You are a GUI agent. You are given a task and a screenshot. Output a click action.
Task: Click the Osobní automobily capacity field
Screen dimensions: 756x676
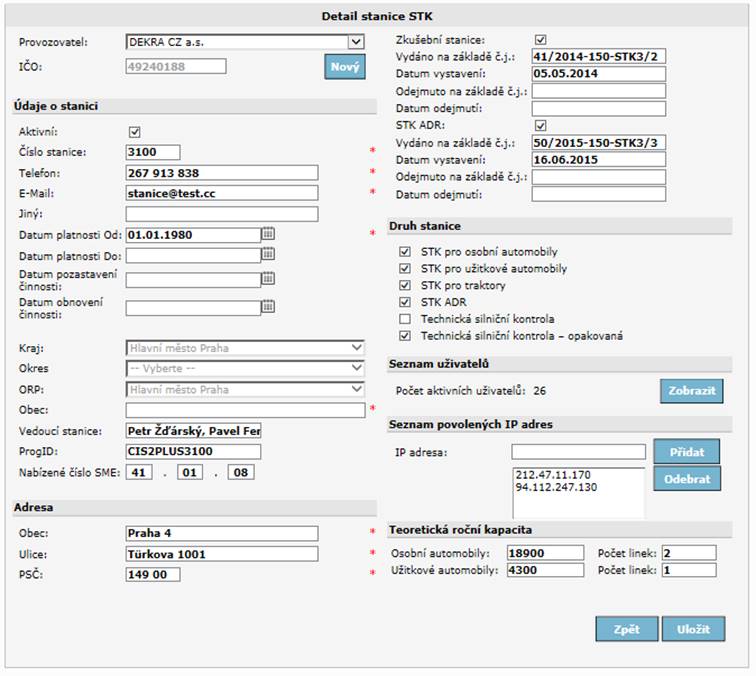[x=545, y=553]
